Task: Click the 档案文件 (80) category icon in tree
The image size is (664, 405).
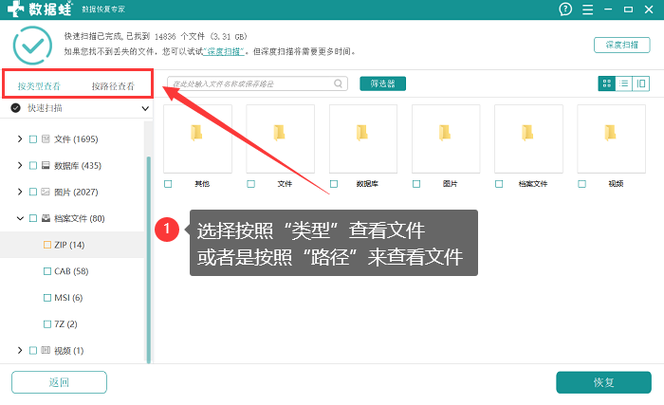Action: (x=46, y=218)
